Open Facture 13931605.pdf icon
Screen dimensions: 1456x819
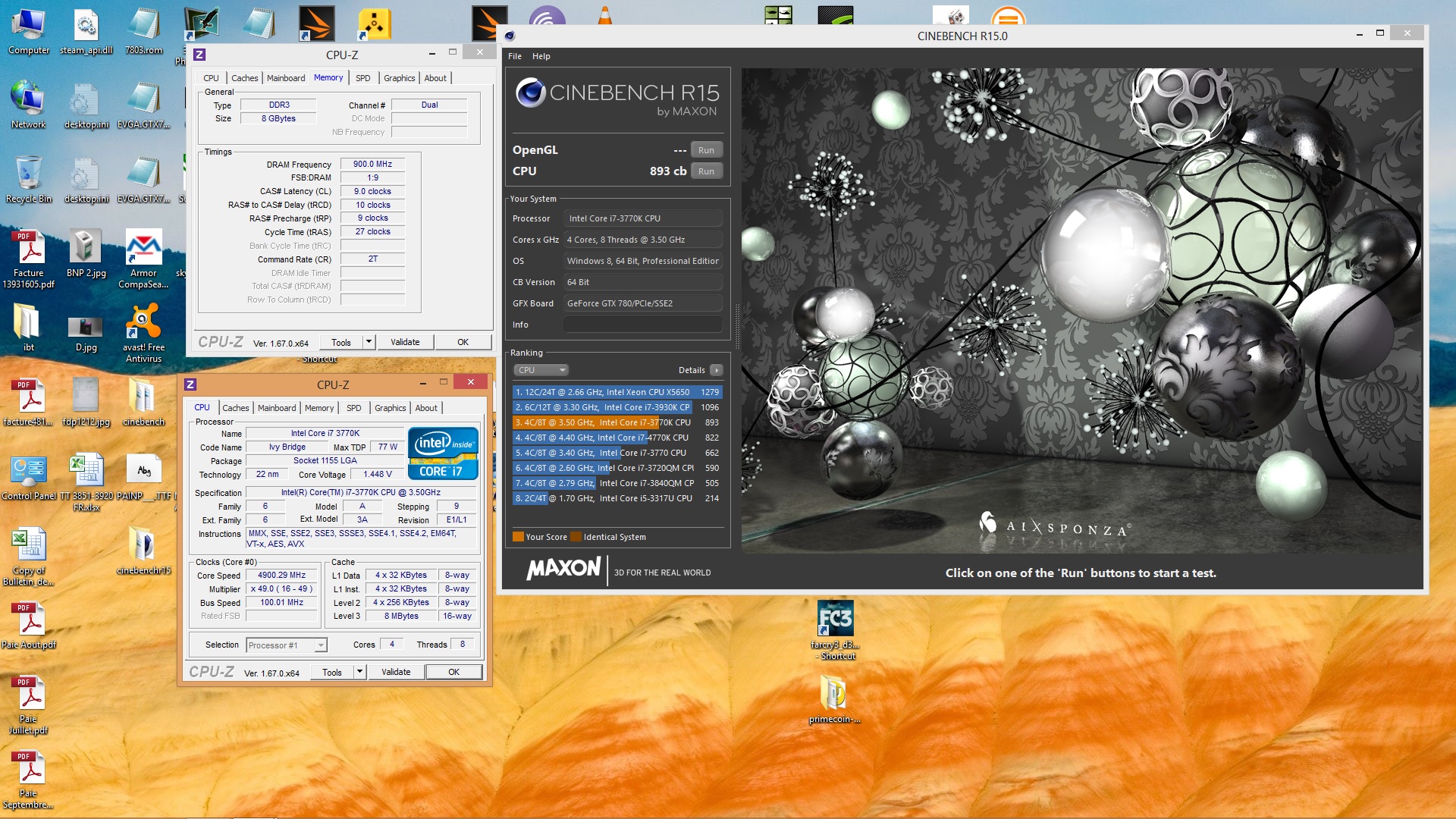tap(28, 258)
